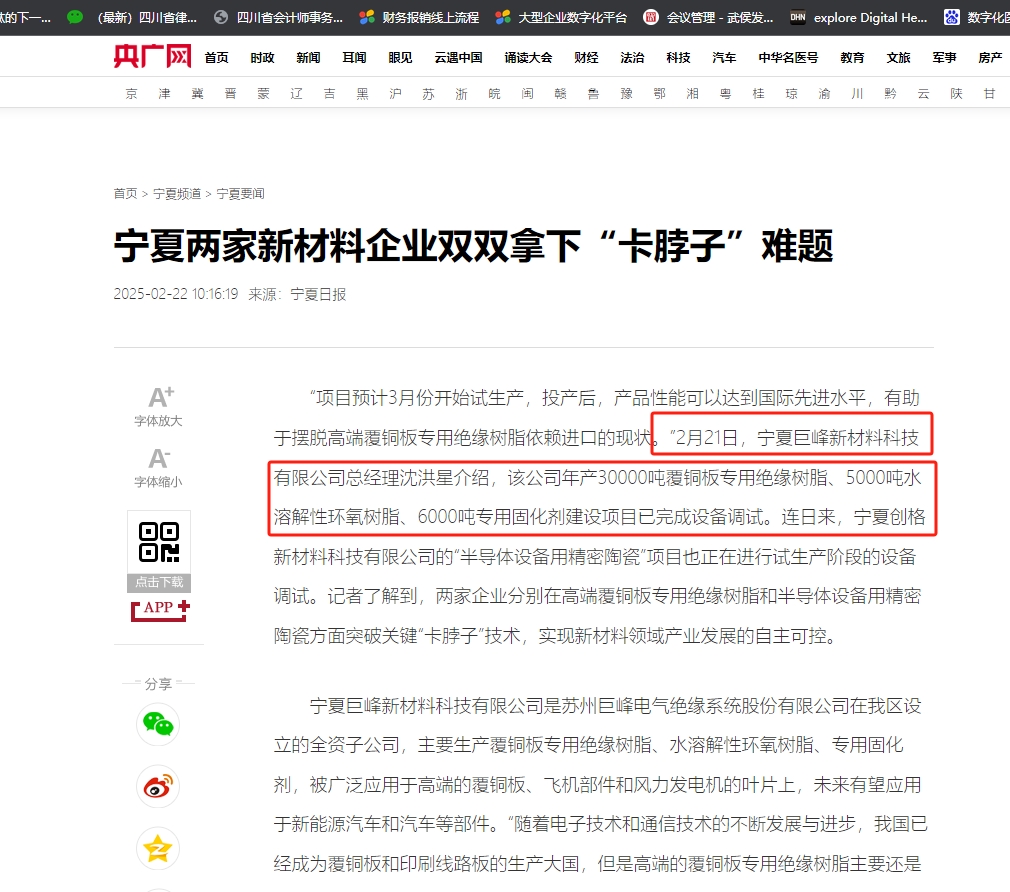Open explore Digital He... bookmark

(859, 17)
